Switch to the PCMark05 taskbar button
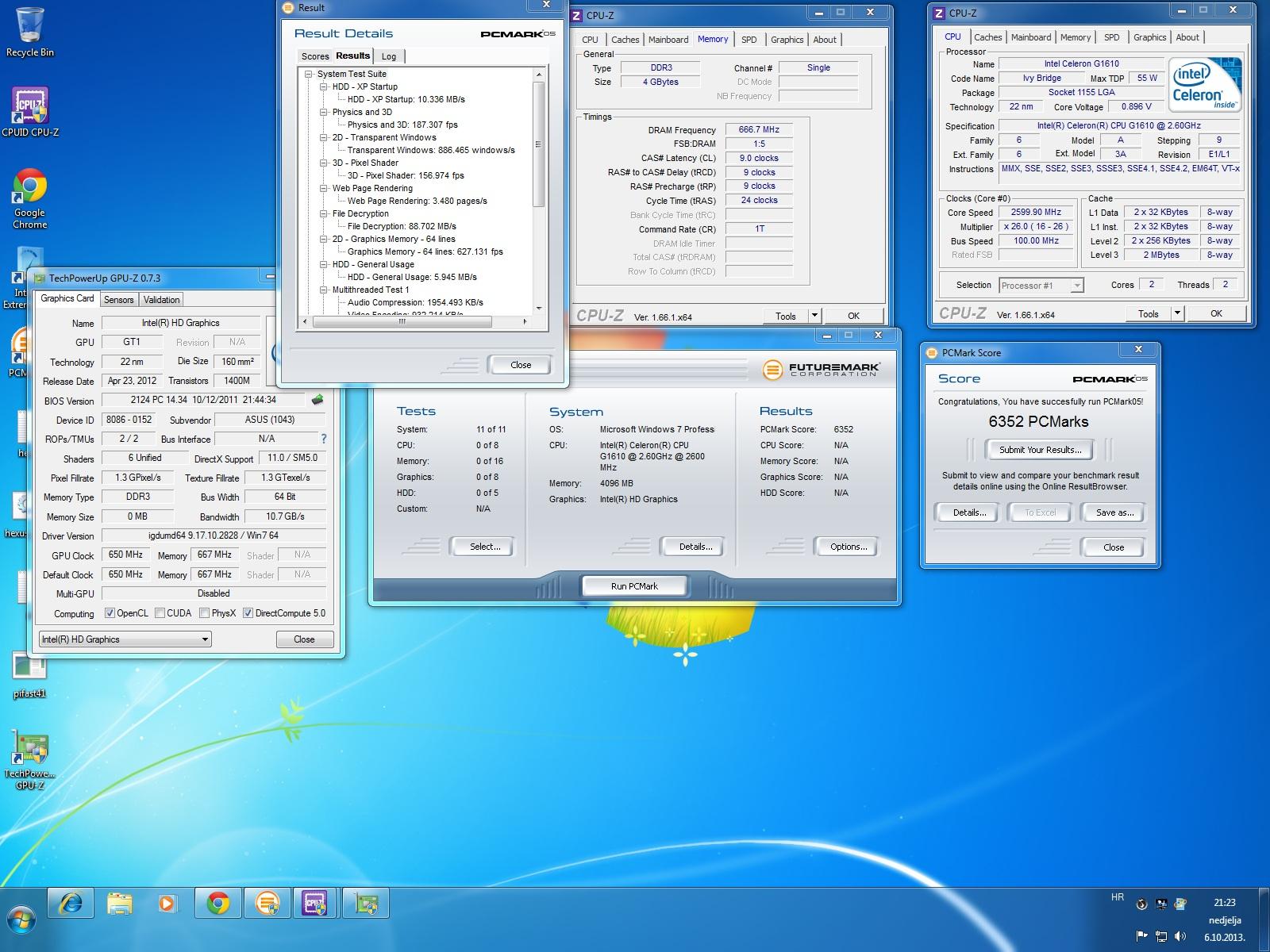Viewport: 1270px width, 952px height. (267, 903)
